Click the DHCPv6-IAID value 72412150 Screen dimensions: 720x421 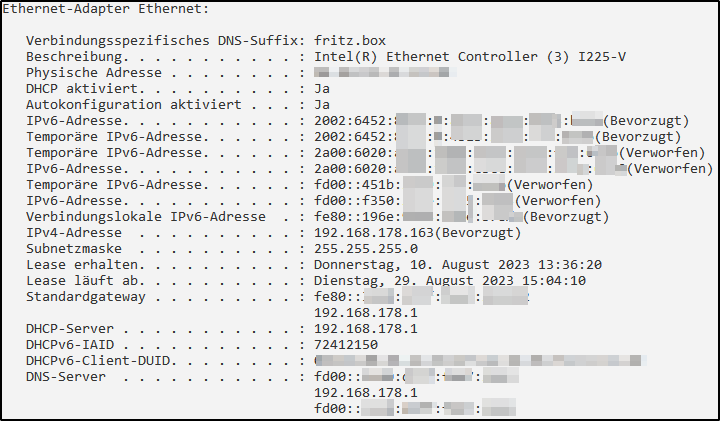(x=346, y=345)
